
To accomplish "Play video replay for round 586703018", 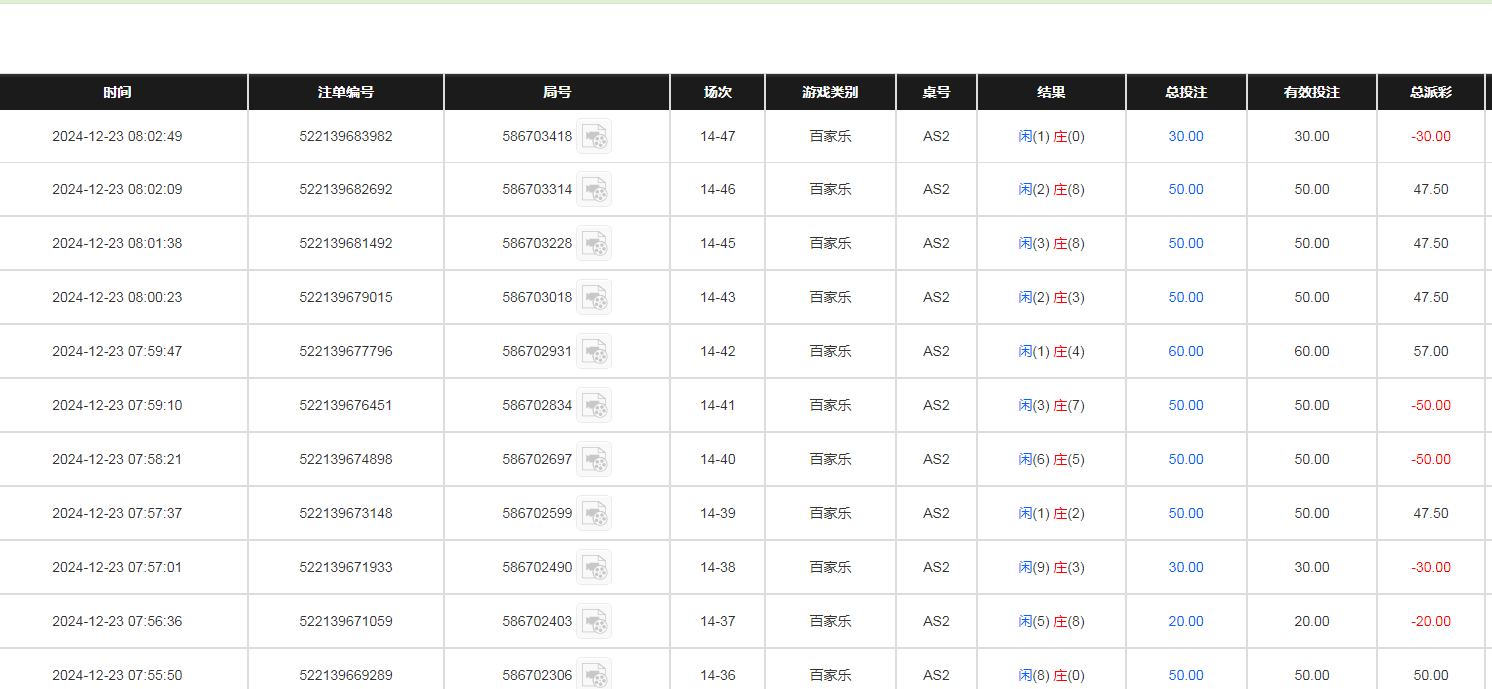I will click(x=594, y=298).
